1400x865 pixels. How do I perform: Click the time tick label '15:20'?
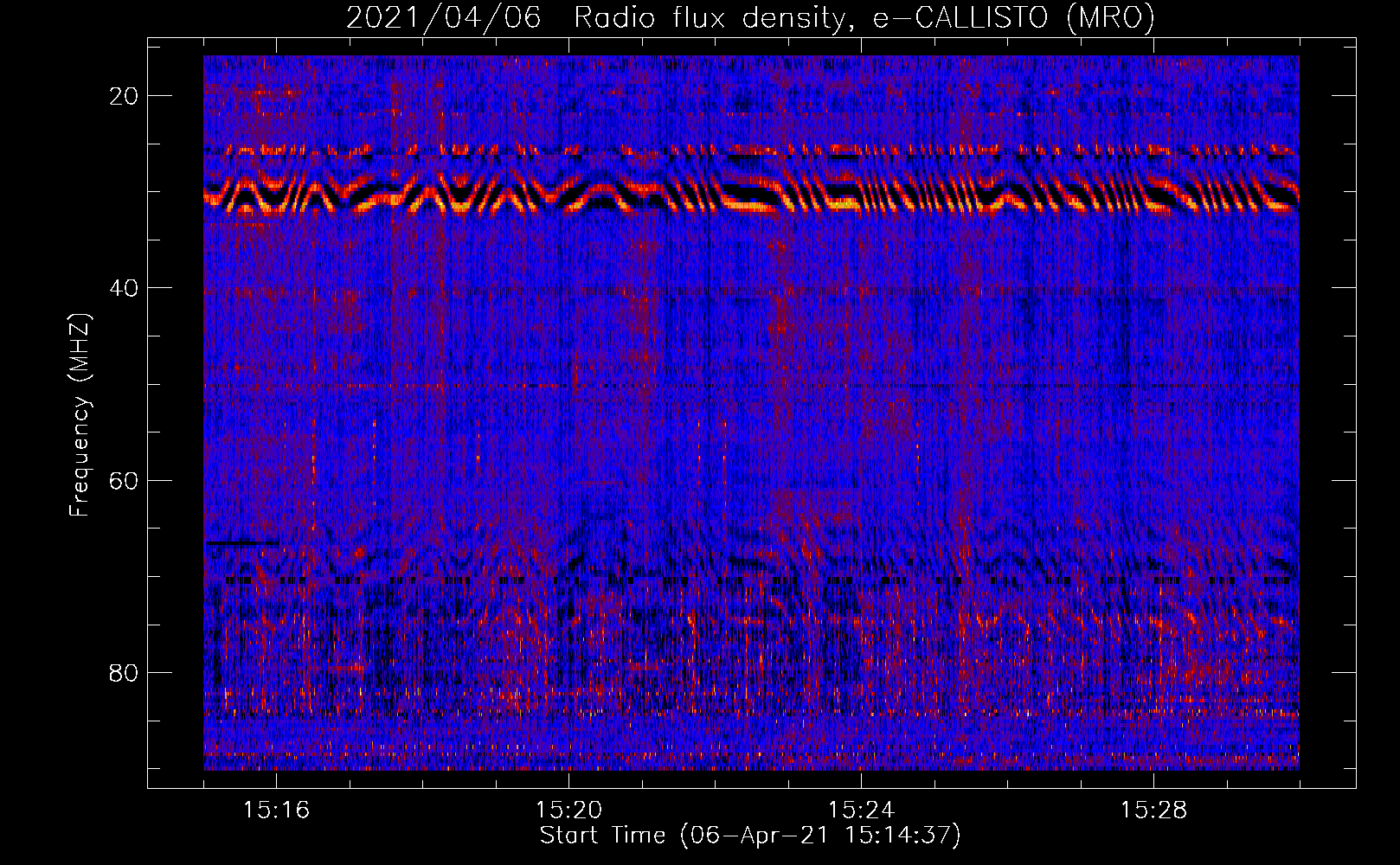(x=568, y=811)
